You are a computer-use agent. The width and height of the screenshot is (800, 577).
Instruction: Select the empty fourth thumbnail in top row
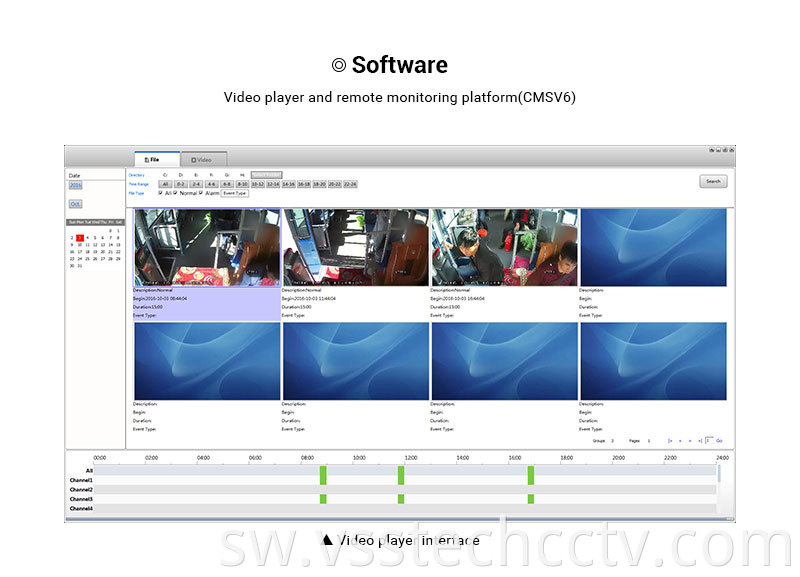click(654, 247)
